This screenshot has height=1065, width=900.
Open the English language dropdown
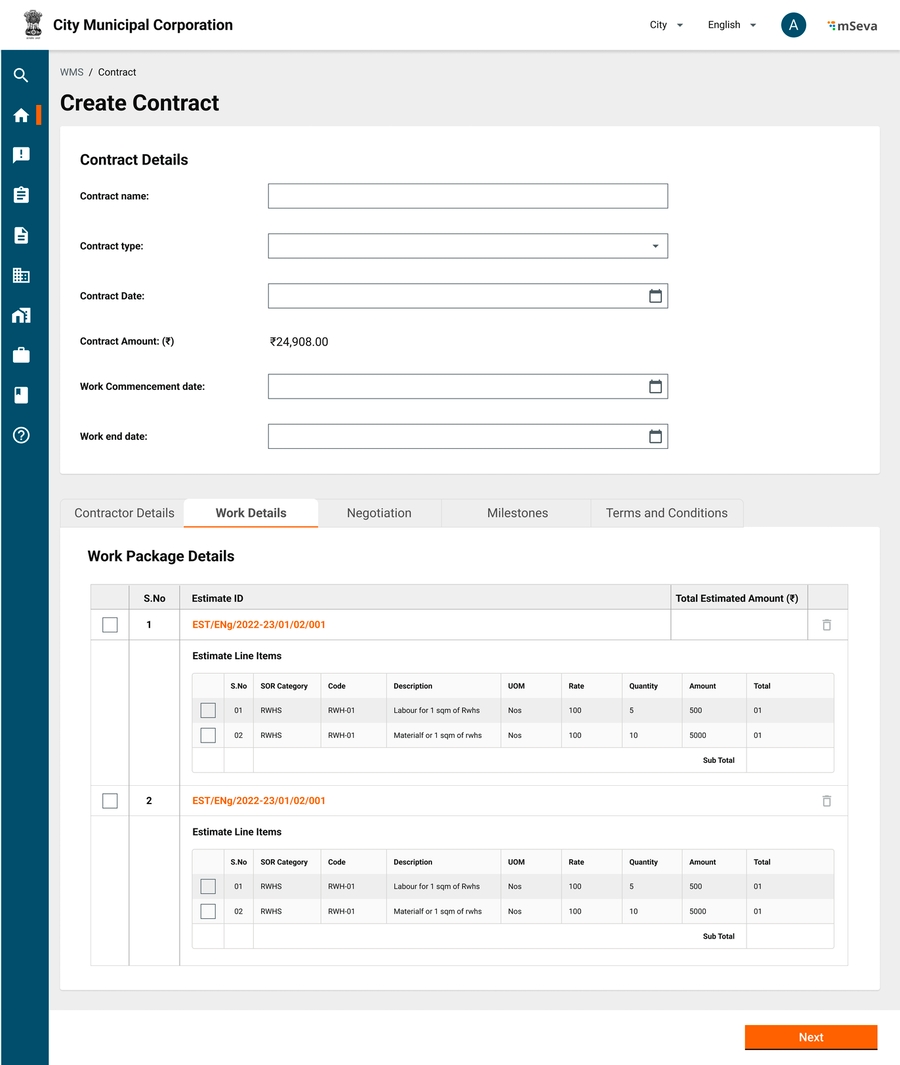(x=731, y=25)
